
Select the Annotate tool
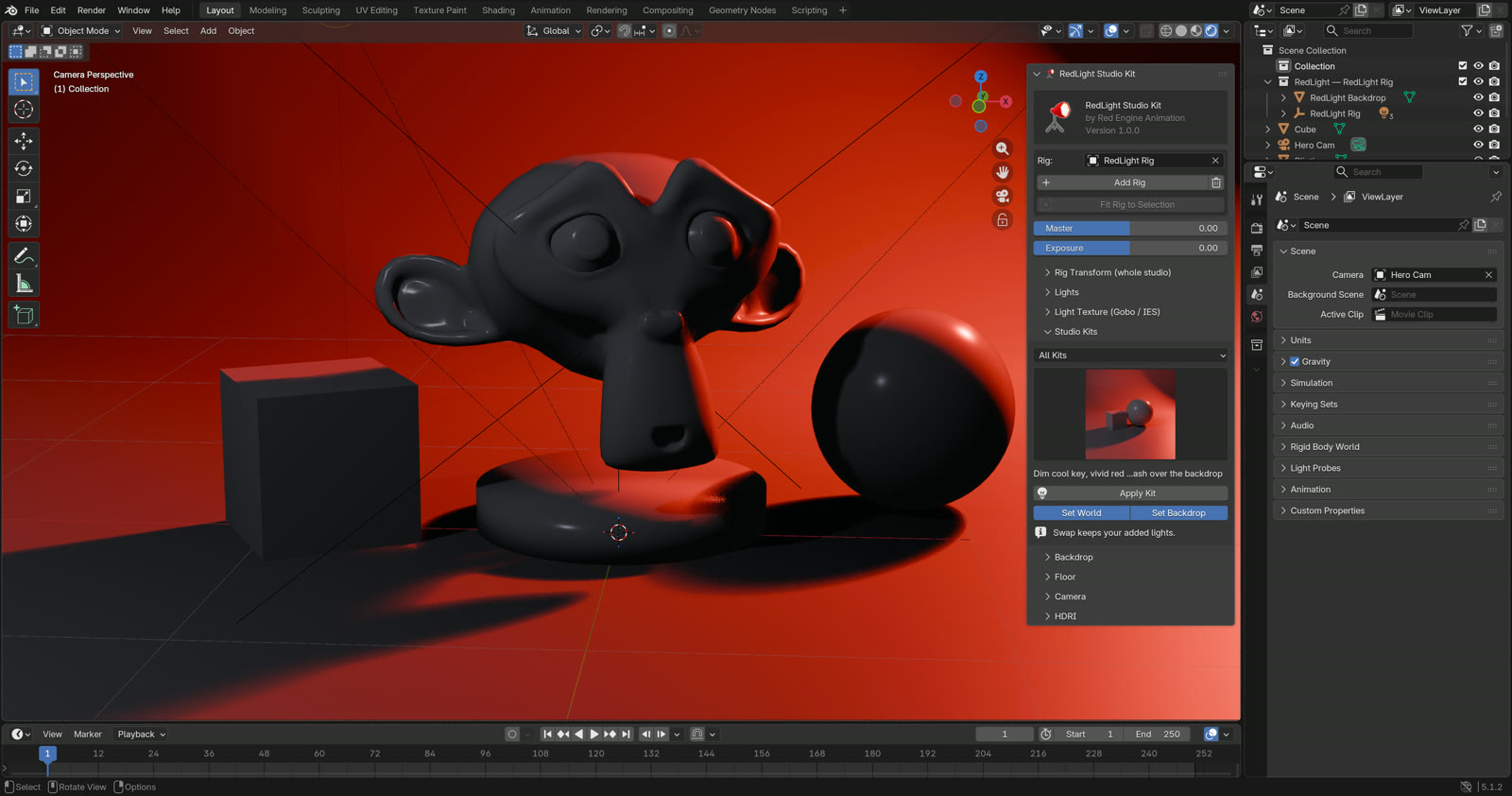point(24,256)
